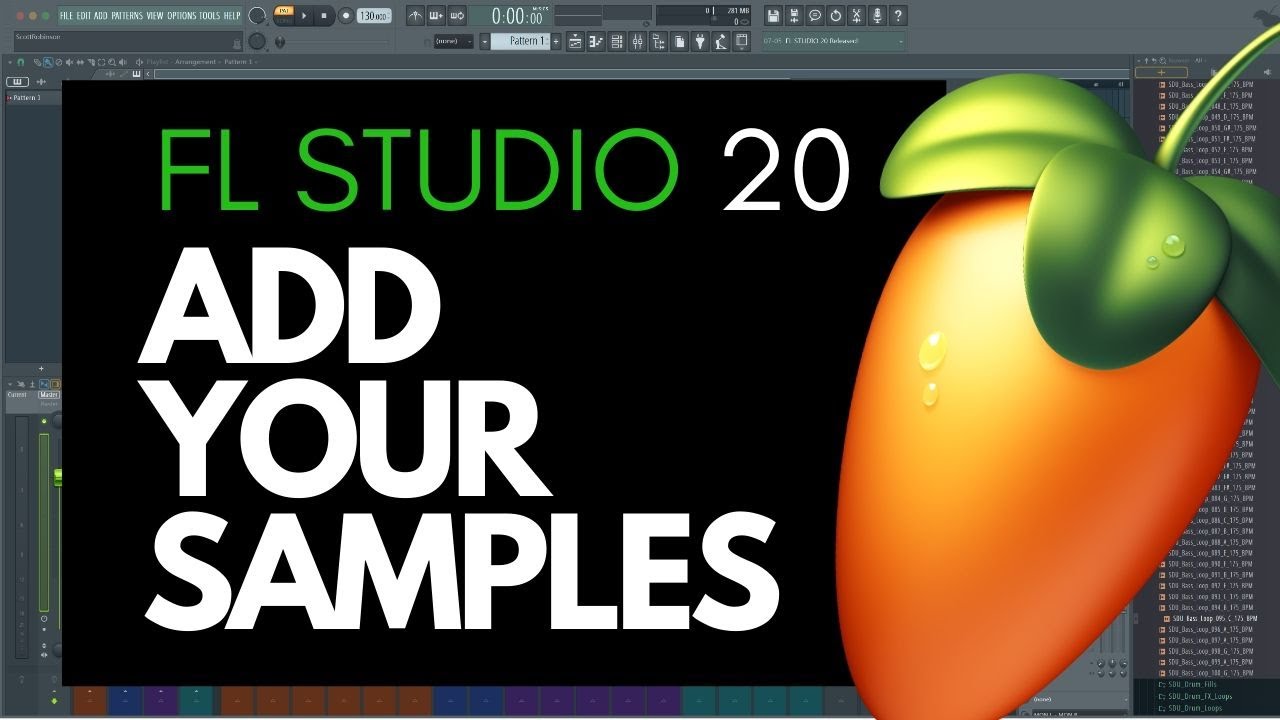1280x720 pixels.
Task: Click the Record button
Action: pos(346,16)
